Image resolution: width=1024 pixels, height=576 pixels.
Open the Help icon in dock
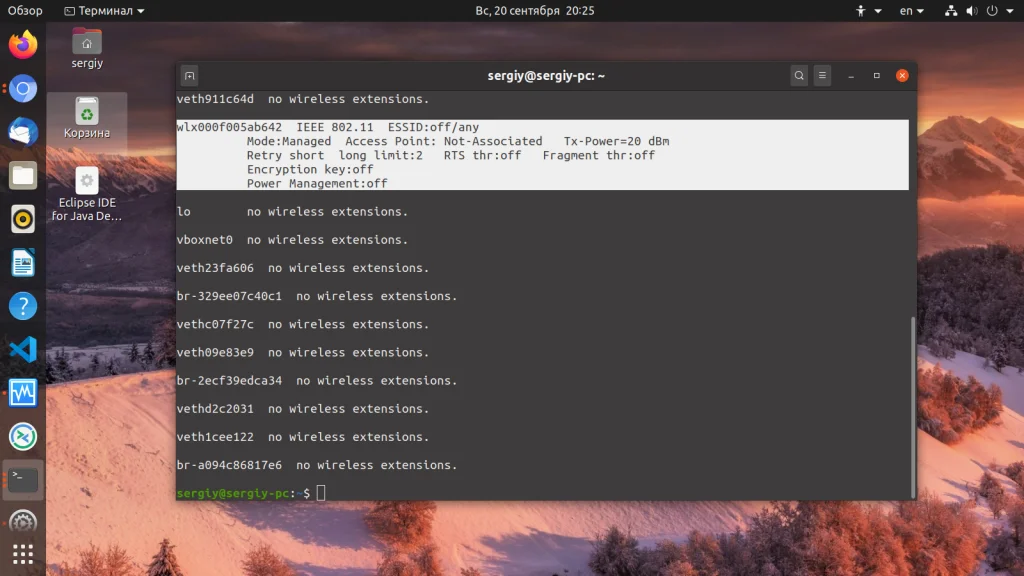(x=23, y=306)
